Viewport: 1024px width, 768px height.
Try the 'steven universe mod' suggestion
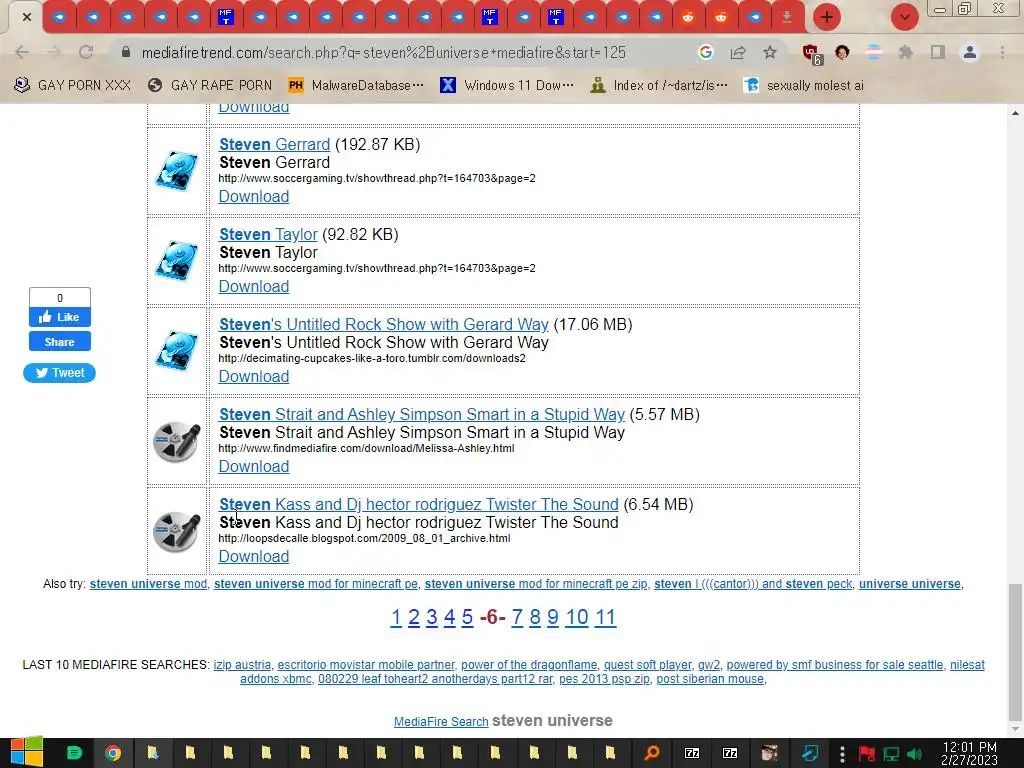(x=148, y=584)
